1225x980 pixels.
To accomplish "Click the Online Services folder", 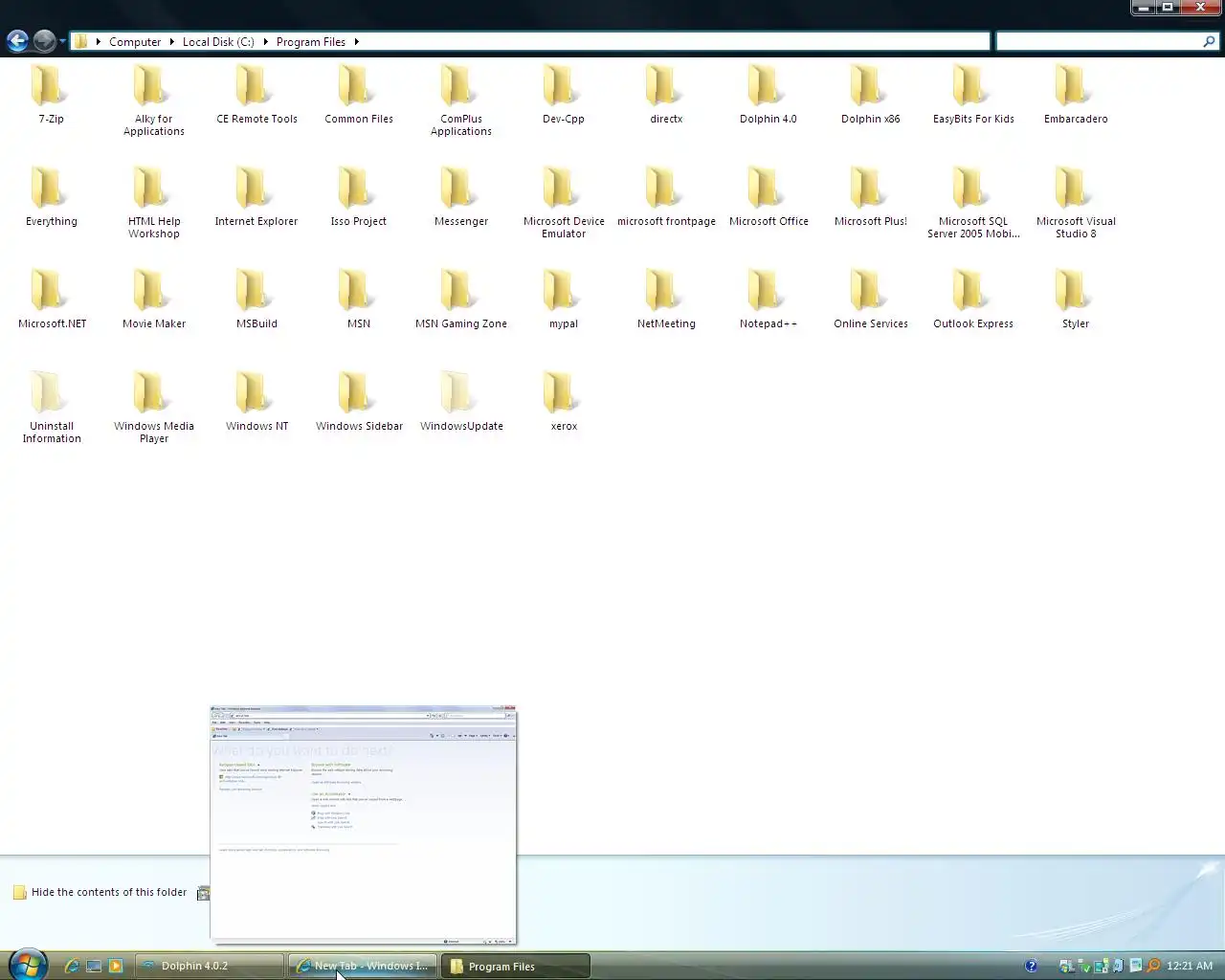I will coord(871,299).
